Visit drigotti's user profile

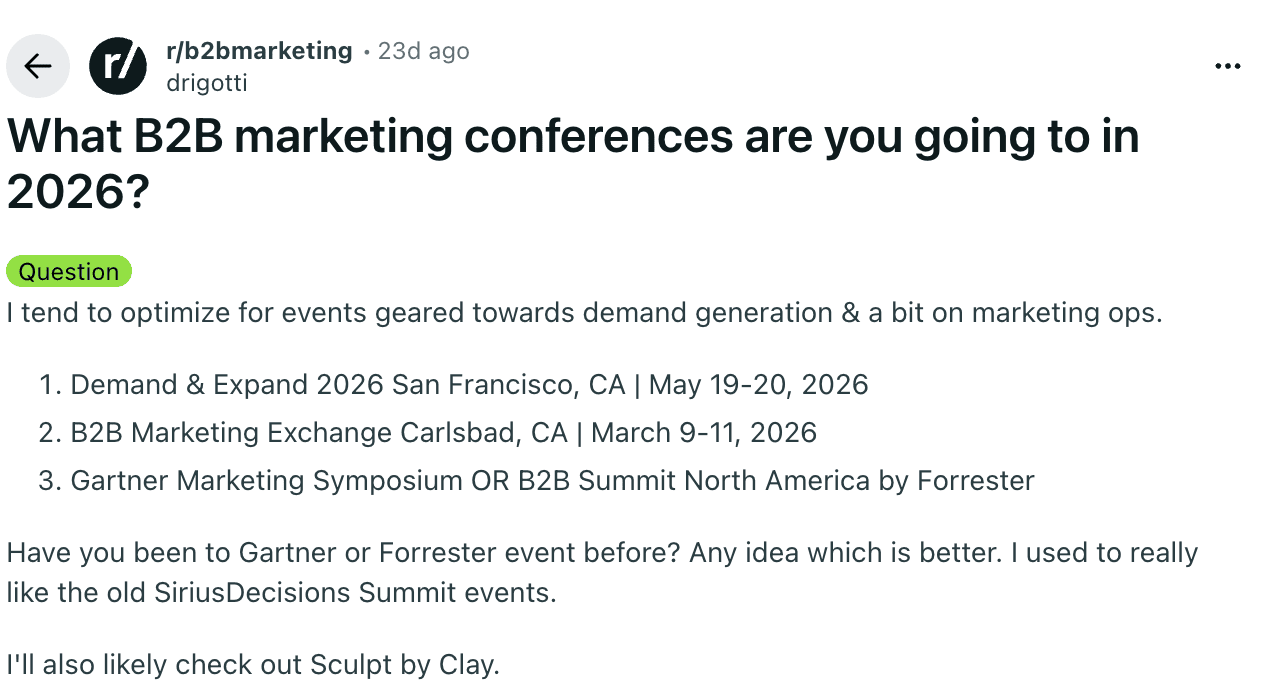tap(206, 83)
